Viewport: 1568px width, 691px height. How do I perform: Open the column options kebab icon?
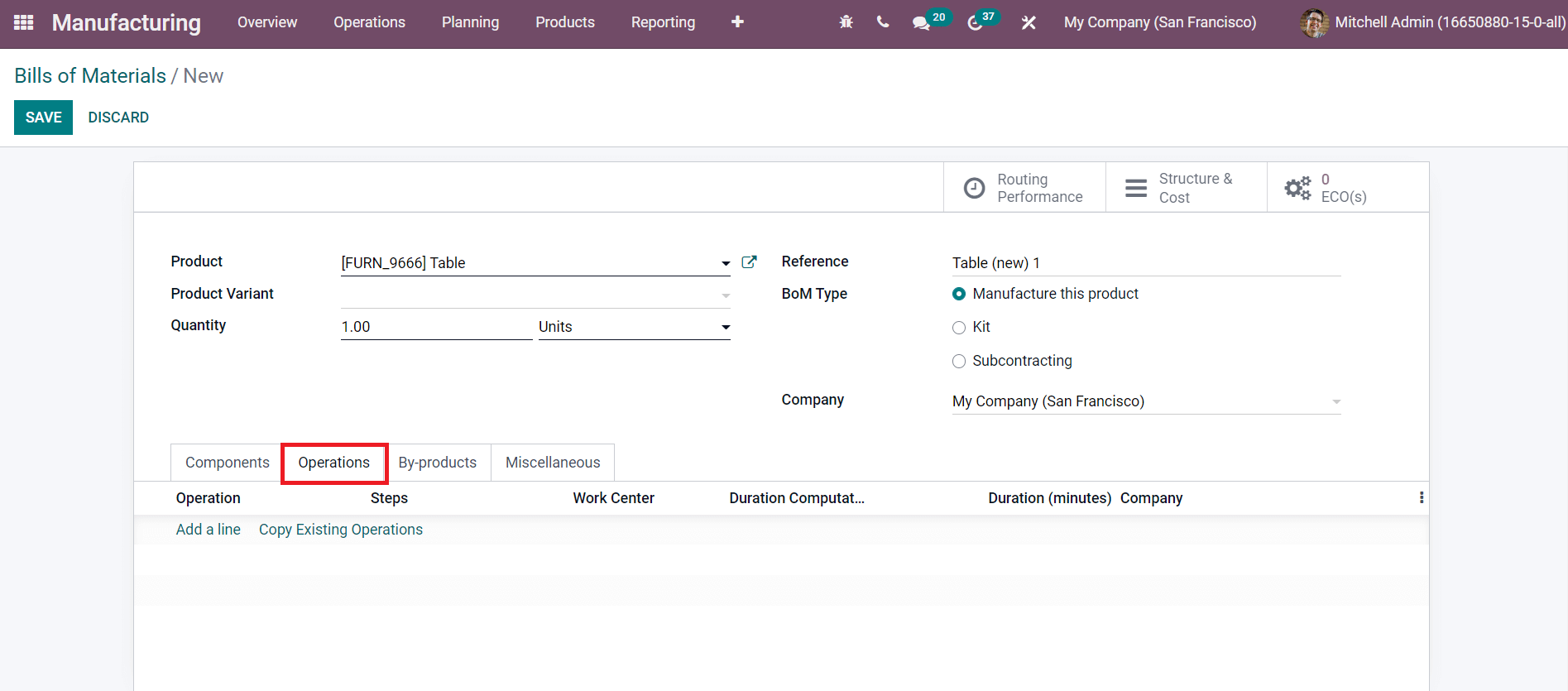coord(1422,497)
